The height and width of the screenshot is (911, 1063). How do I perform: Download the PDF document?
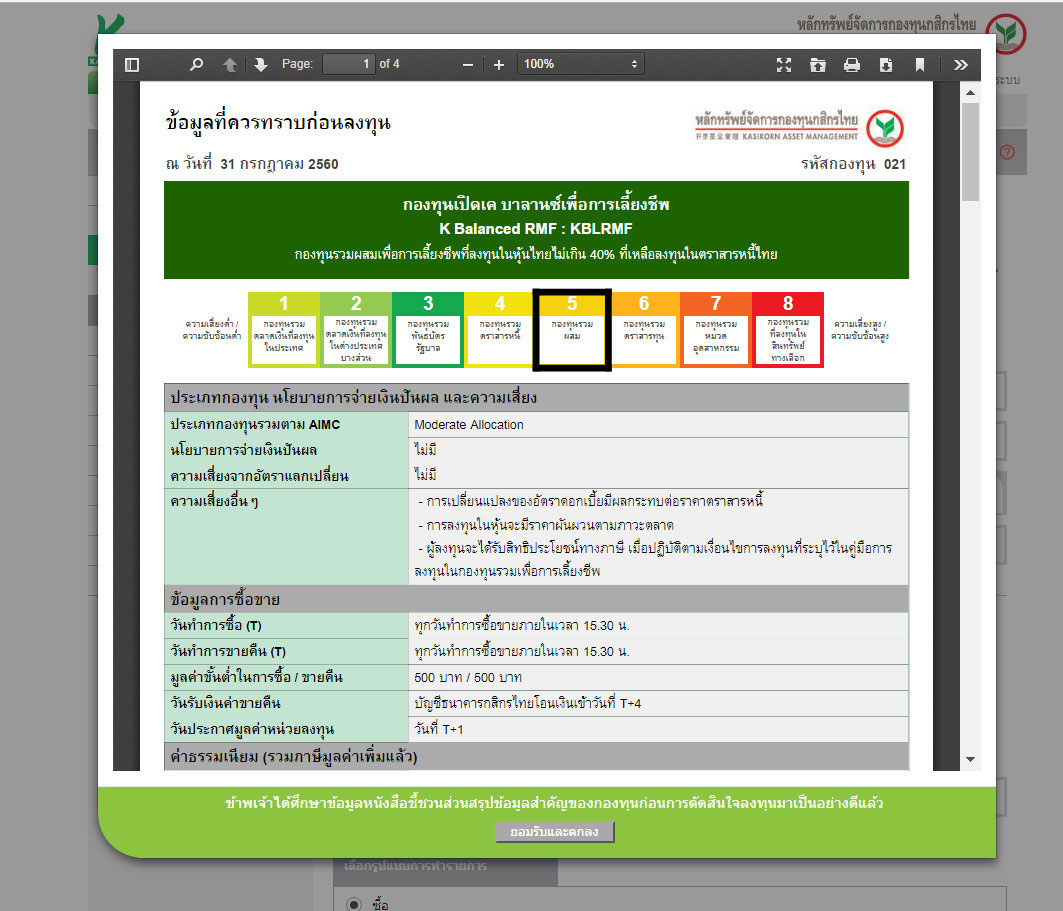pos(885,64)
